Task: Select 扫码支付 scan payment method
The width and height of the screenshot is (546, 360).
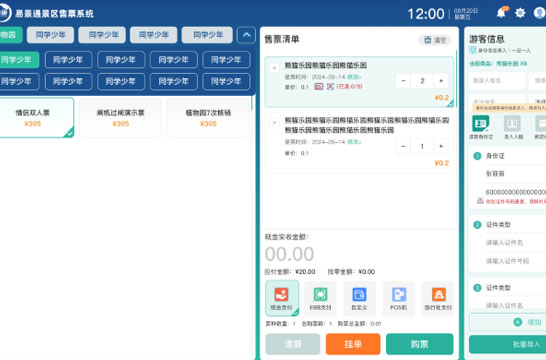Action: 320,299
